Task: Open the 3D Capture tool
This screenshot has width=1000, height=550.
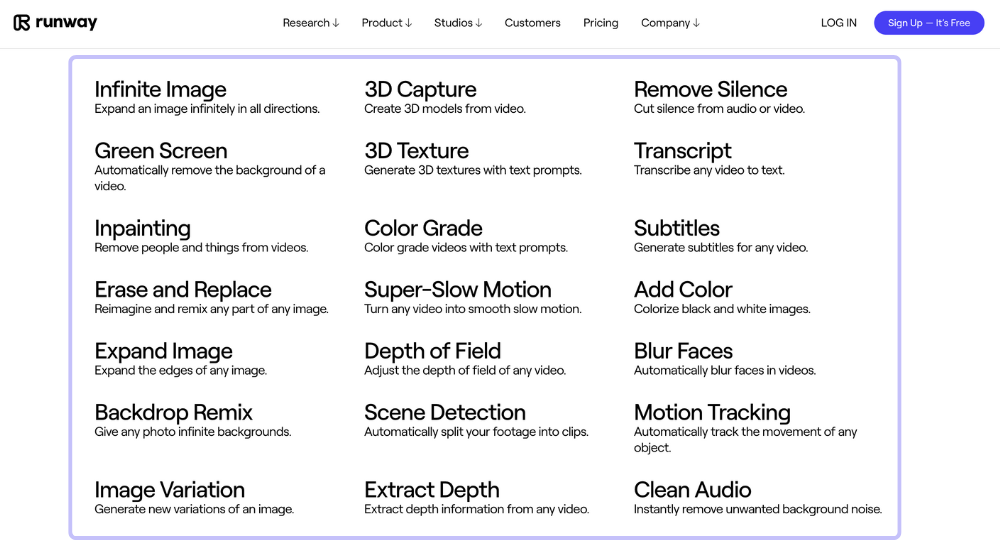Action: [420, 89]
